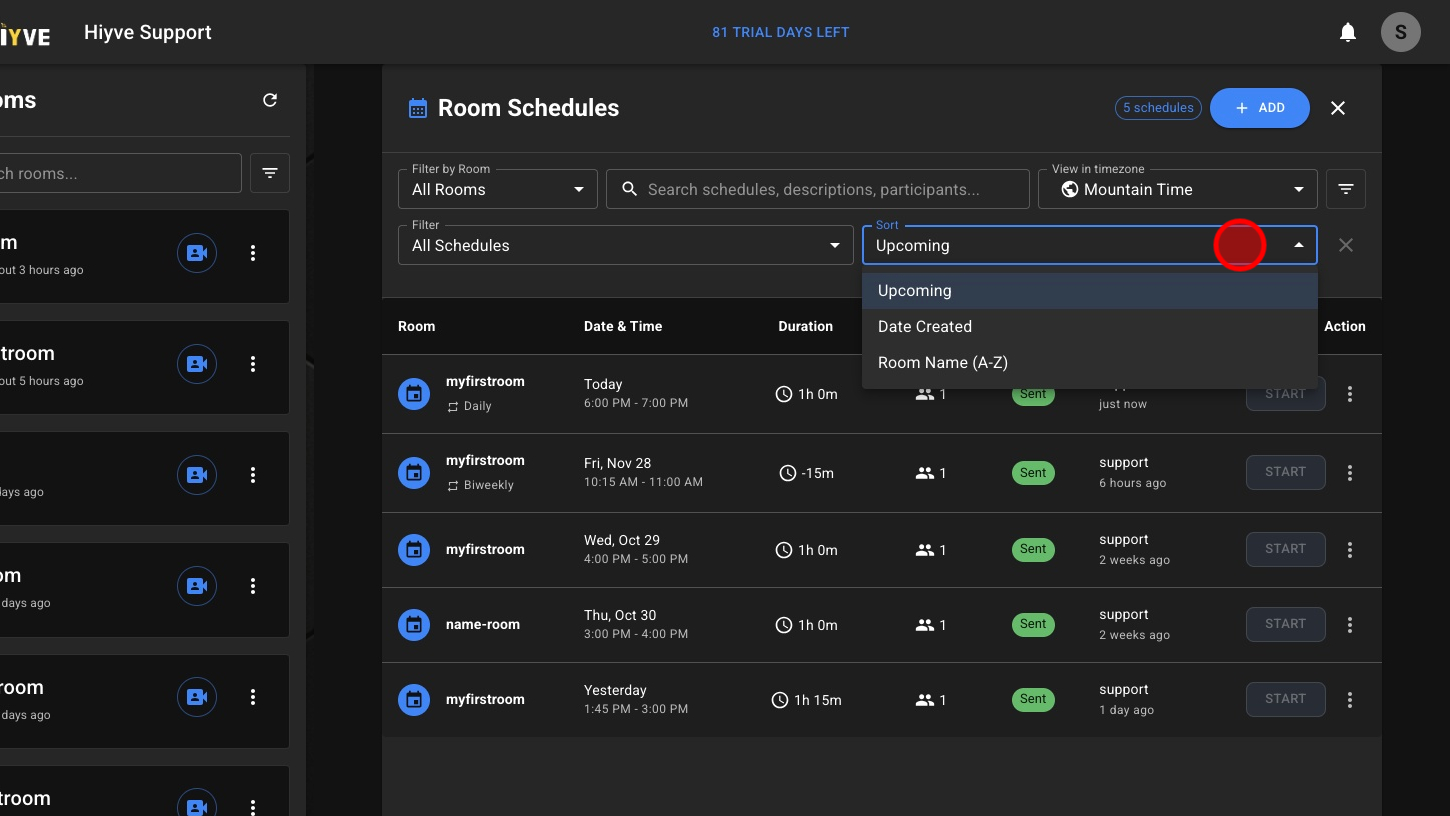Screen dimensions: 1450x816
Task: Open three-dot menu for the Today schedule
Action: coord(1349,394)
